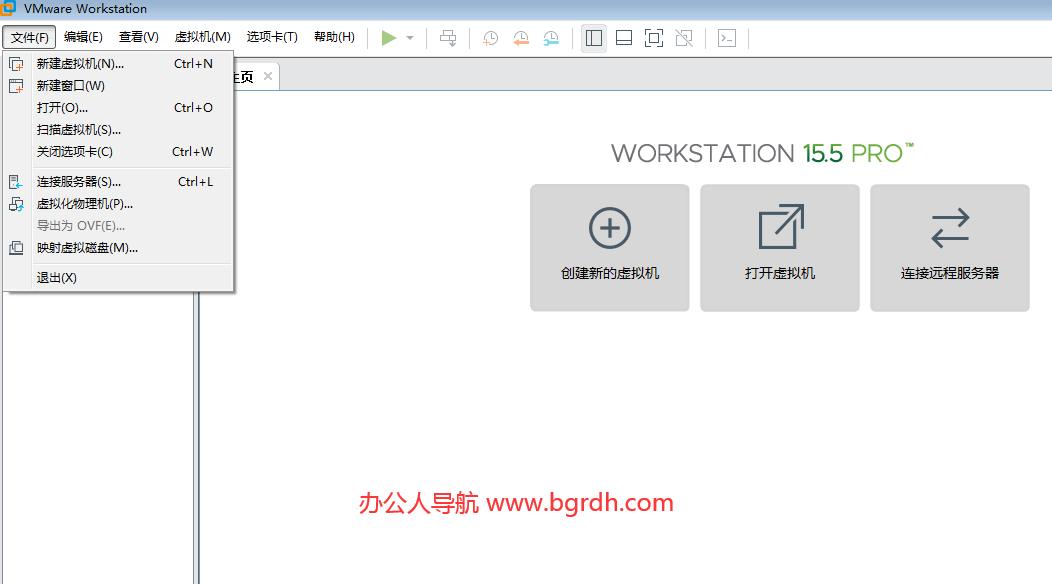Open the 虚拟机(M) menu
1052x584 pixels.
click(x=202, y=36)
